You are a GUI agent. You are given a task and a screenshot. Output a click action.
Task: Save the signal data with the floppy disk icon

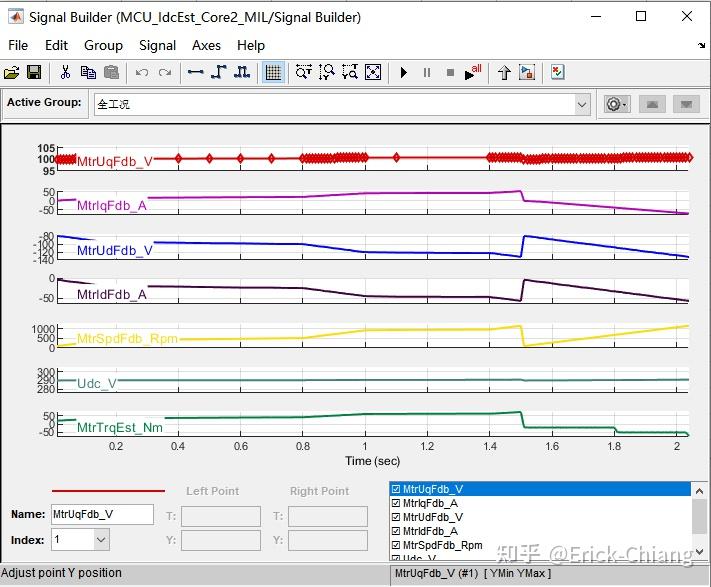point(34,73)
